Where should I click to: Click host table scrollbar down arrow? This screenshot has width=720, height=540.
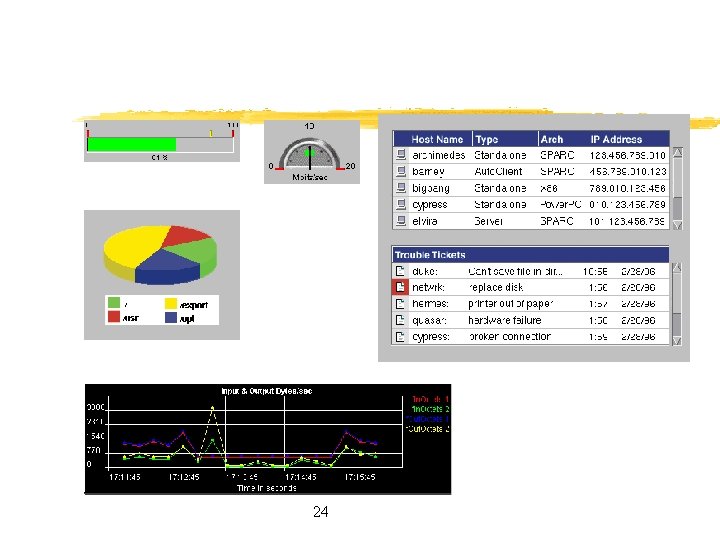point(677,225)
